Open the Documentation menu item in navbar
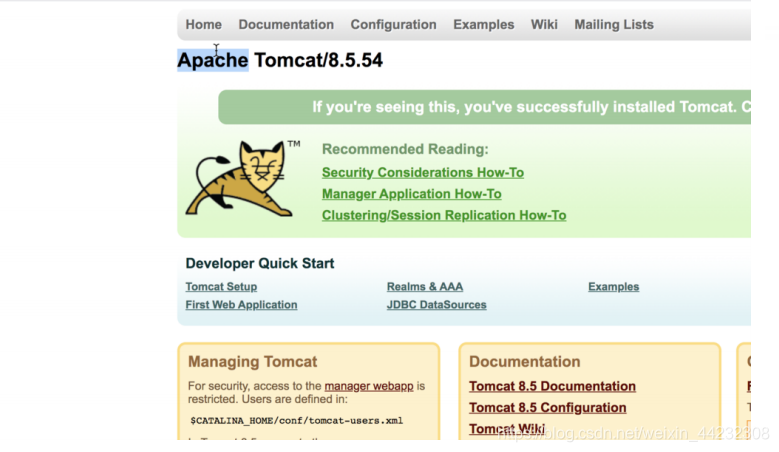This screenshot has height=452, width=779. pyautogui.click(x=286, y=24)
